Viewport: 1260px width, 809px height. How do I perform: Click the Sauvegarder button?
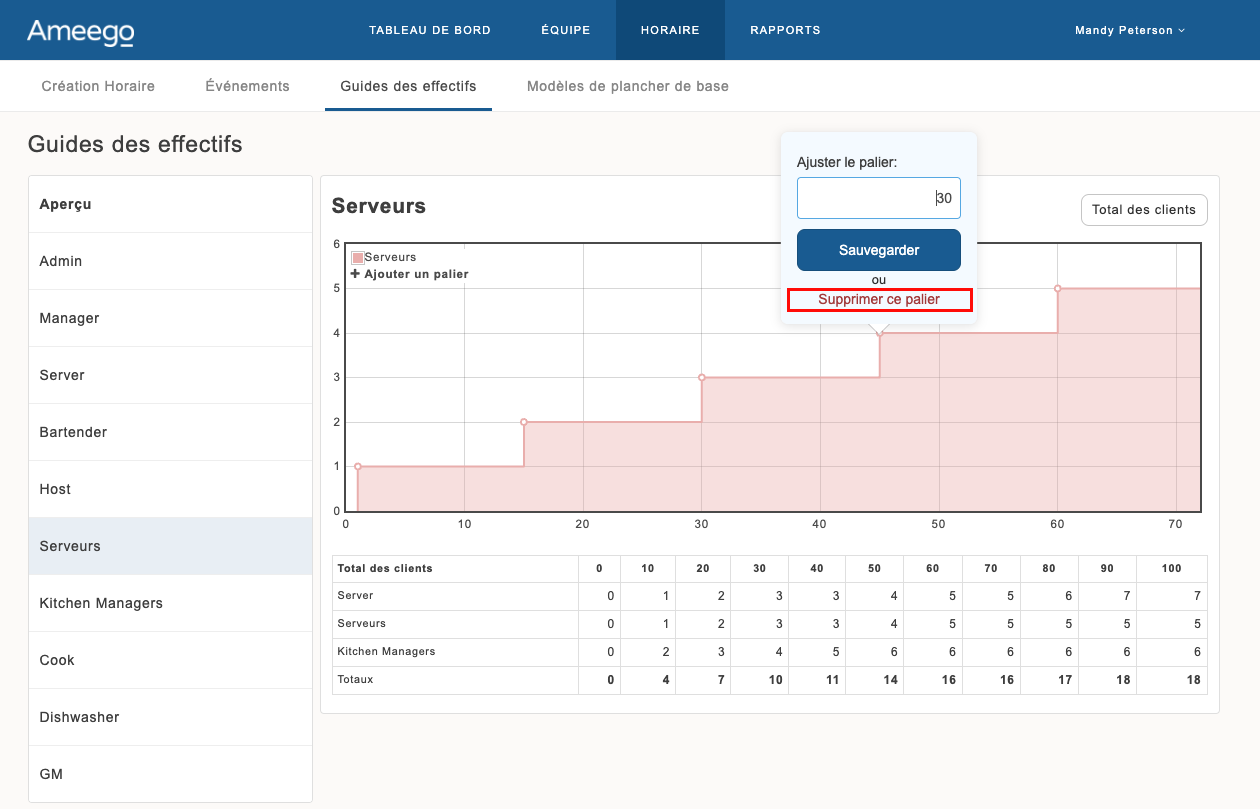point(878,250)
